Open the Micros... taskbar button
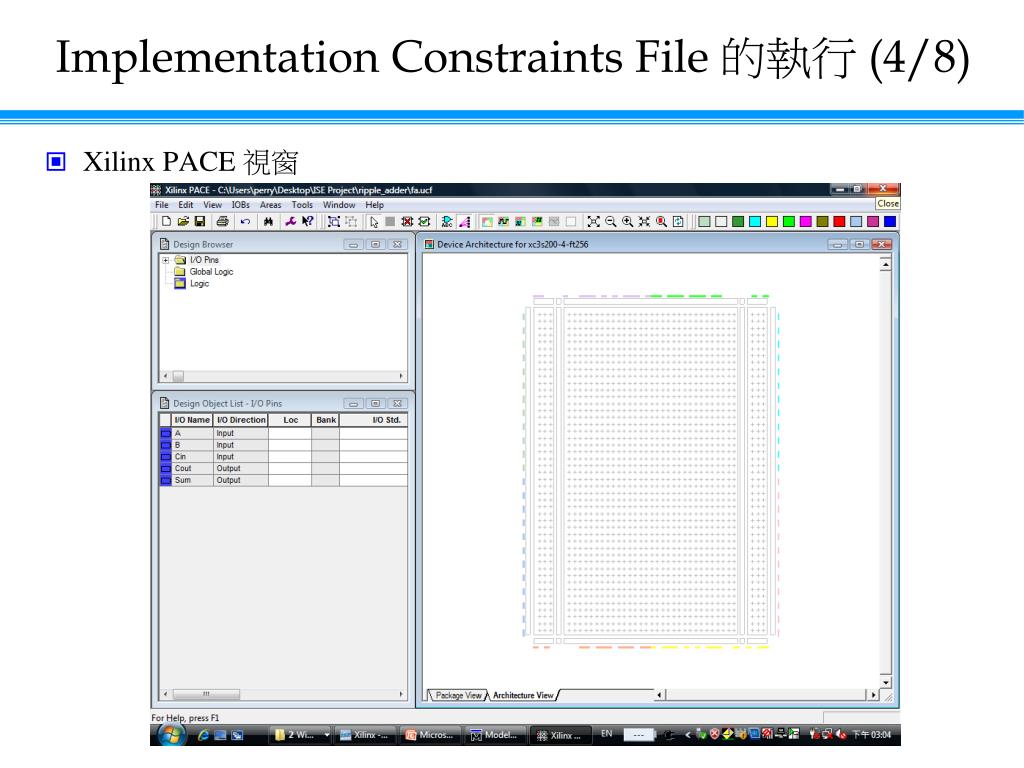The width and height of the screenshot is (1024, 768). tap(430, 735)
